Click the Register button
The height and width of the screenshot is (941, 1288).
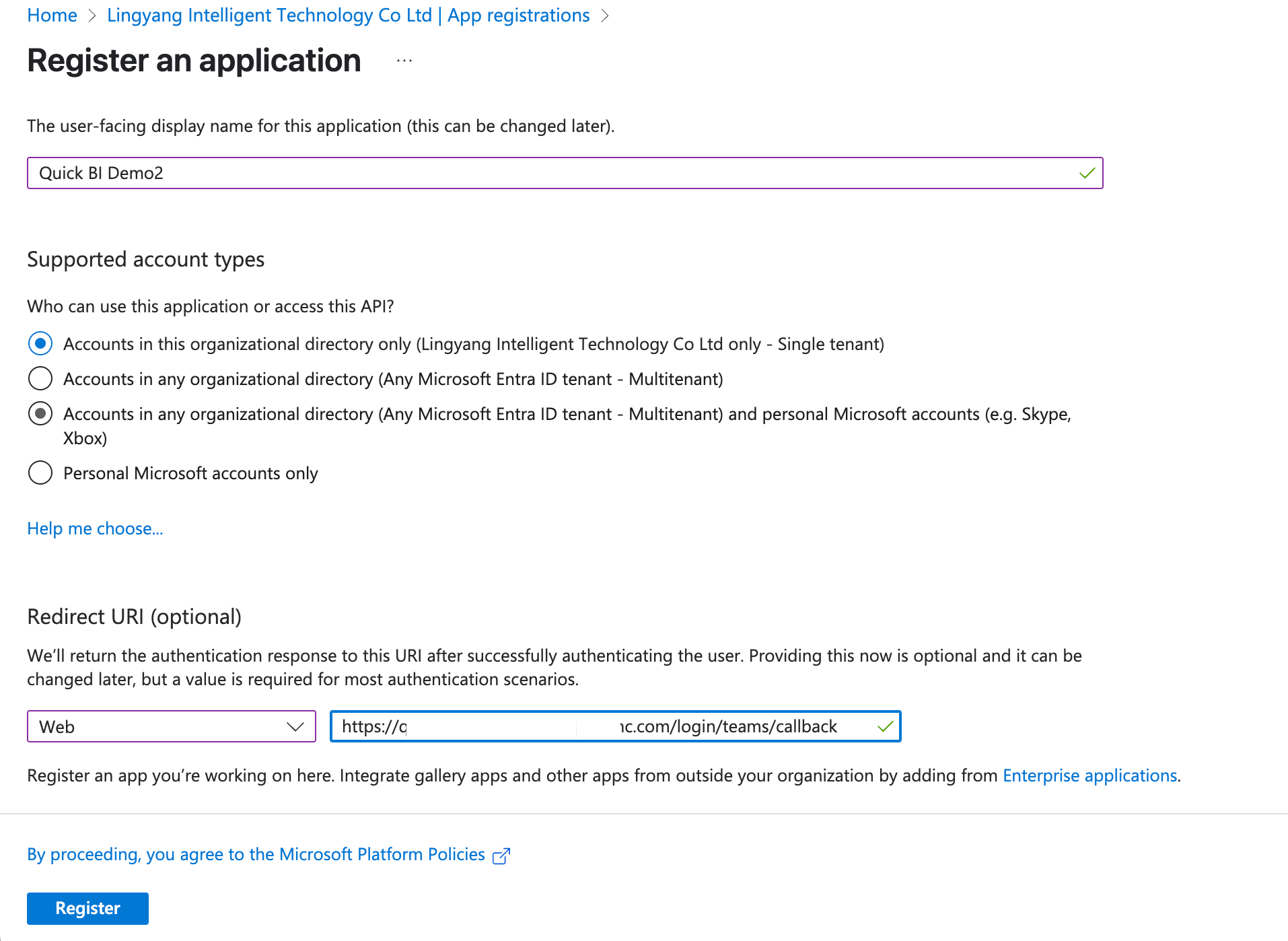point(87,909)
